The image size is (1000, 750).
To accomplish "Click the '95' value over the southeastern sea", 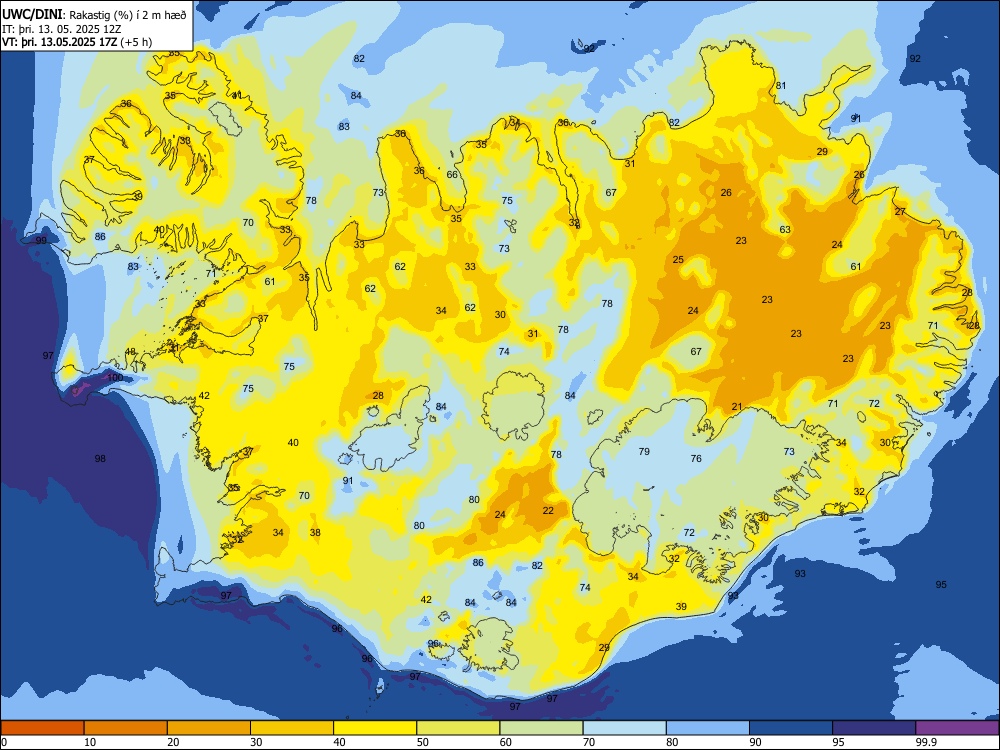I will (x=941, y=585).
